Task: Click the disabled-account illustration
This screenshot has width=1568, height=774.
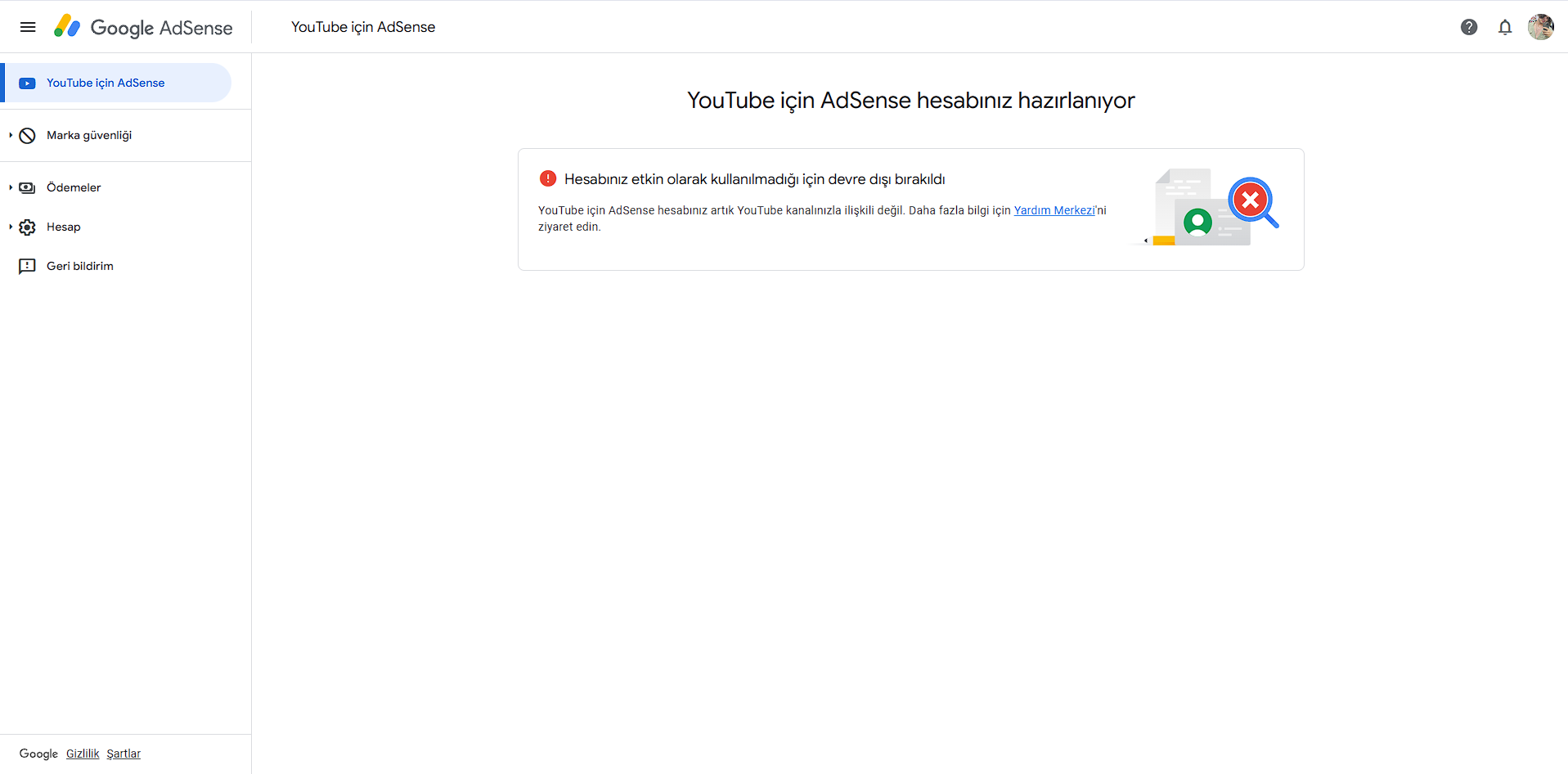Action: (x=1206, y=208)
